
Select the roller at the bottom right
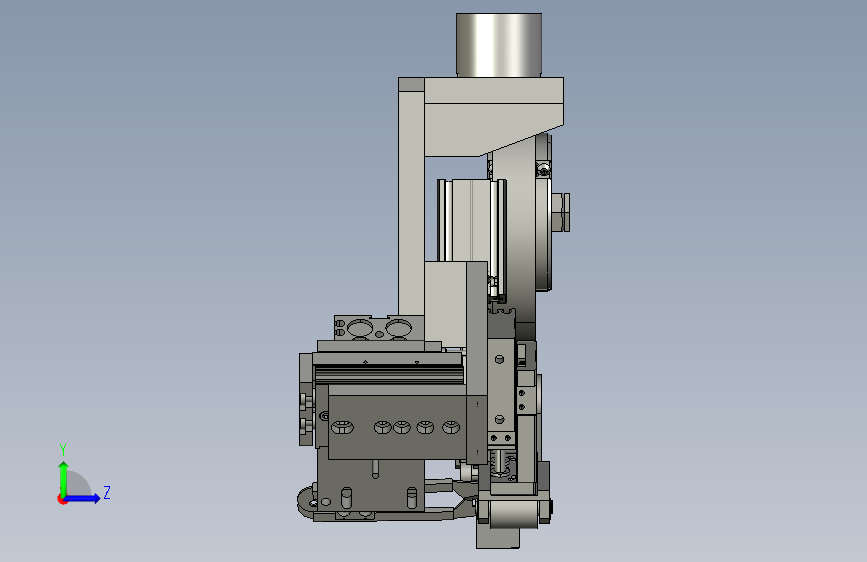513,514
